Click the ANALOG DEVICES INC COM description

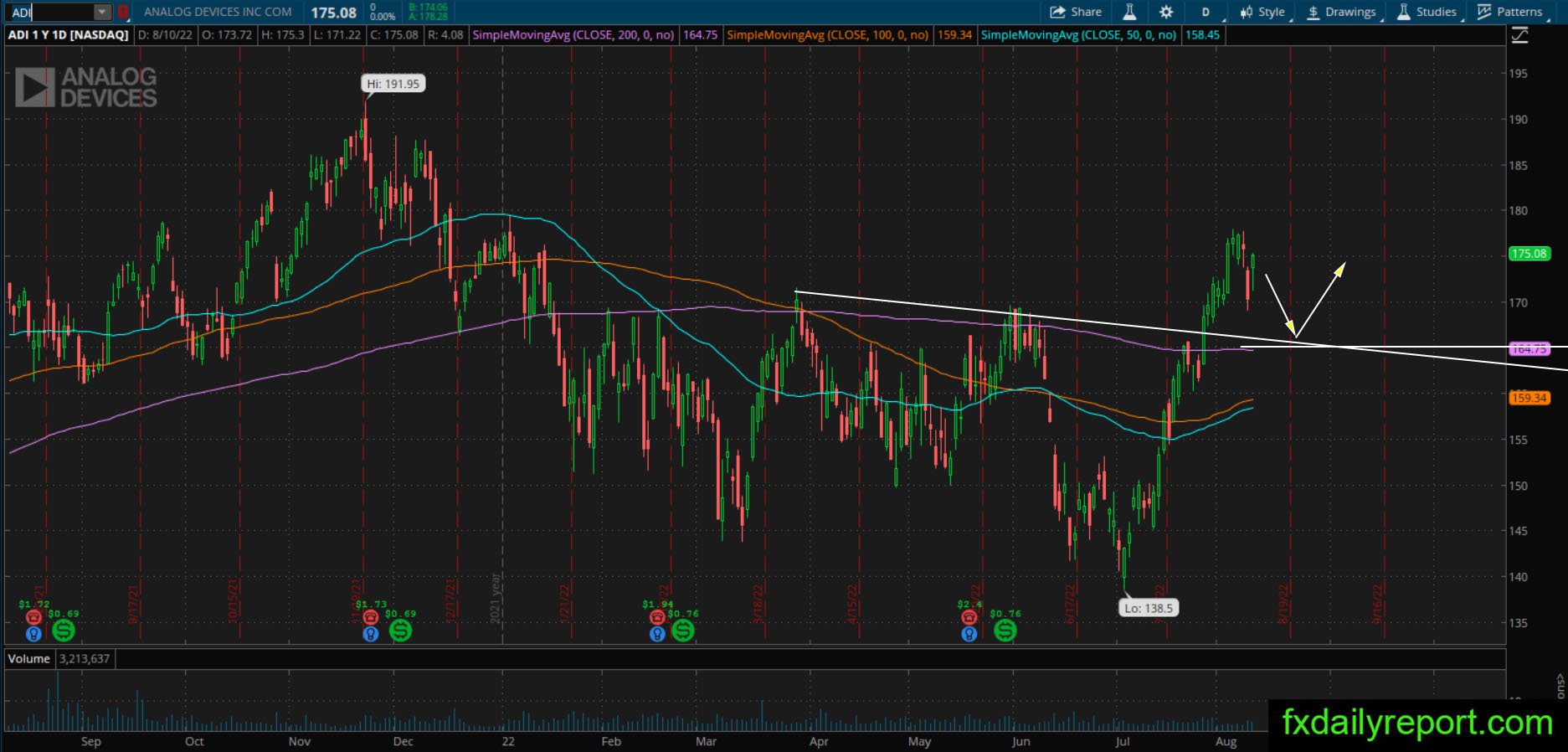point(218,12)
